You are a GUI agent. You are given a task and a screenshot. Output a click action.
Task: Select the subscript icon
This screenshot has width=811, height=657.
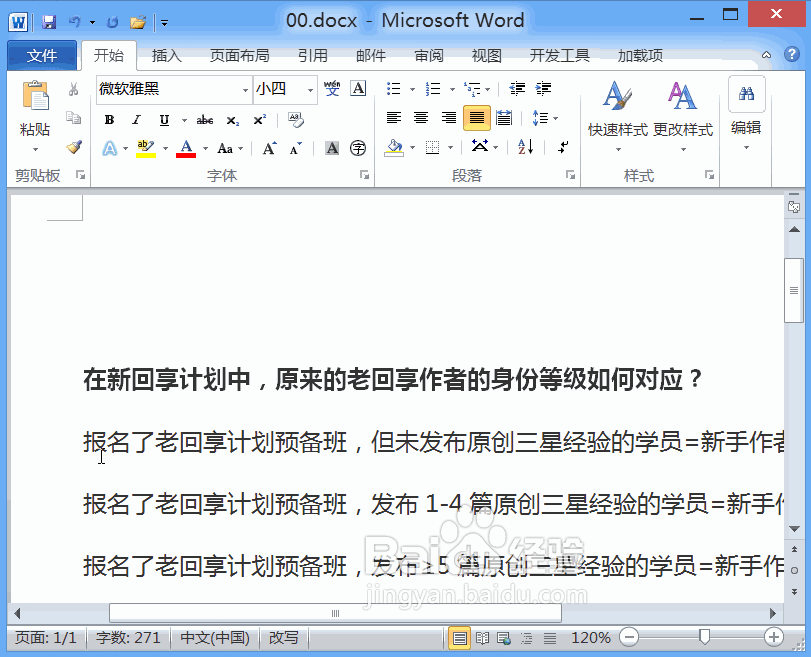pyautogui.click(x=232, y=120)
